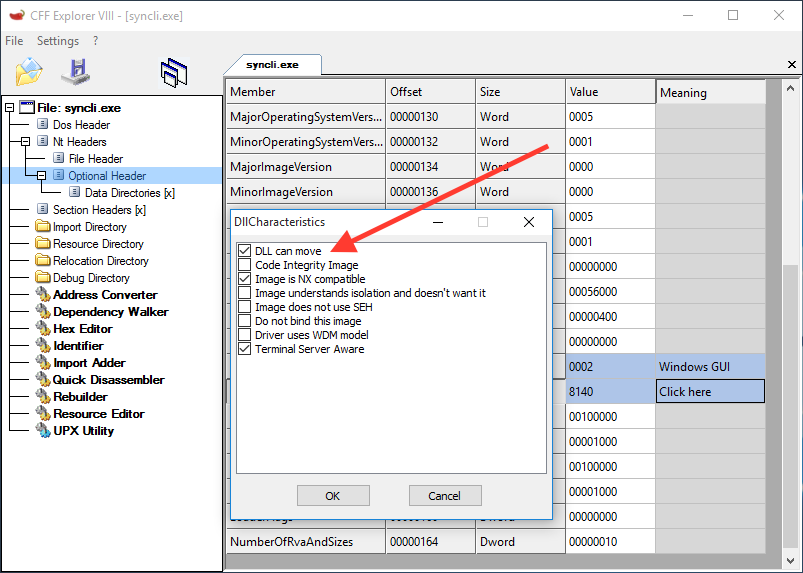Click the Save floppy disk toolbar icon
Screen dimensions: 803x573
pos(76,72)
